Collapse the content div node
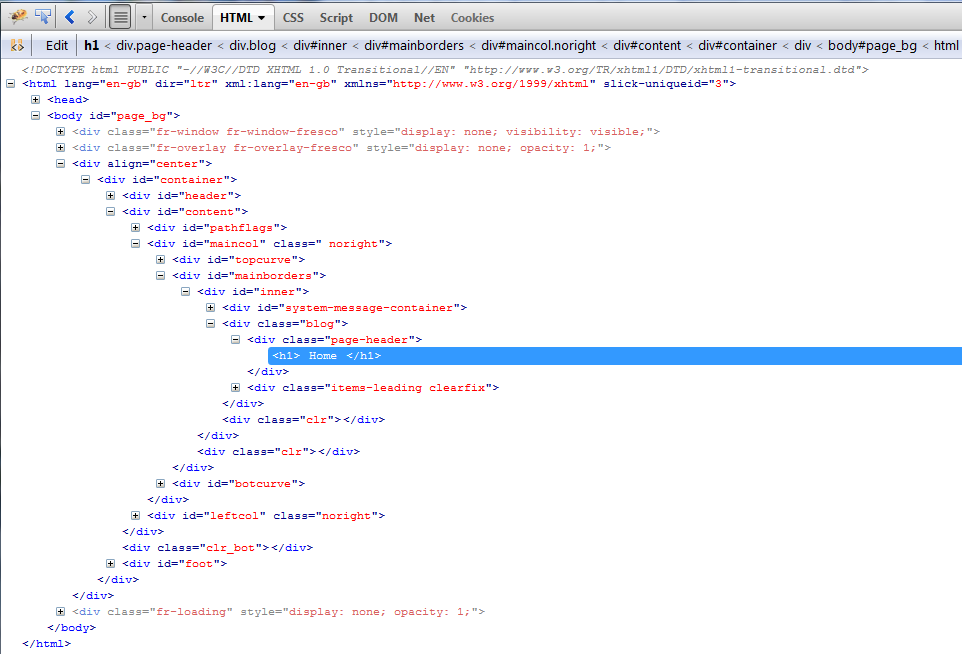 pyautogui.click(x=110, y=211)
